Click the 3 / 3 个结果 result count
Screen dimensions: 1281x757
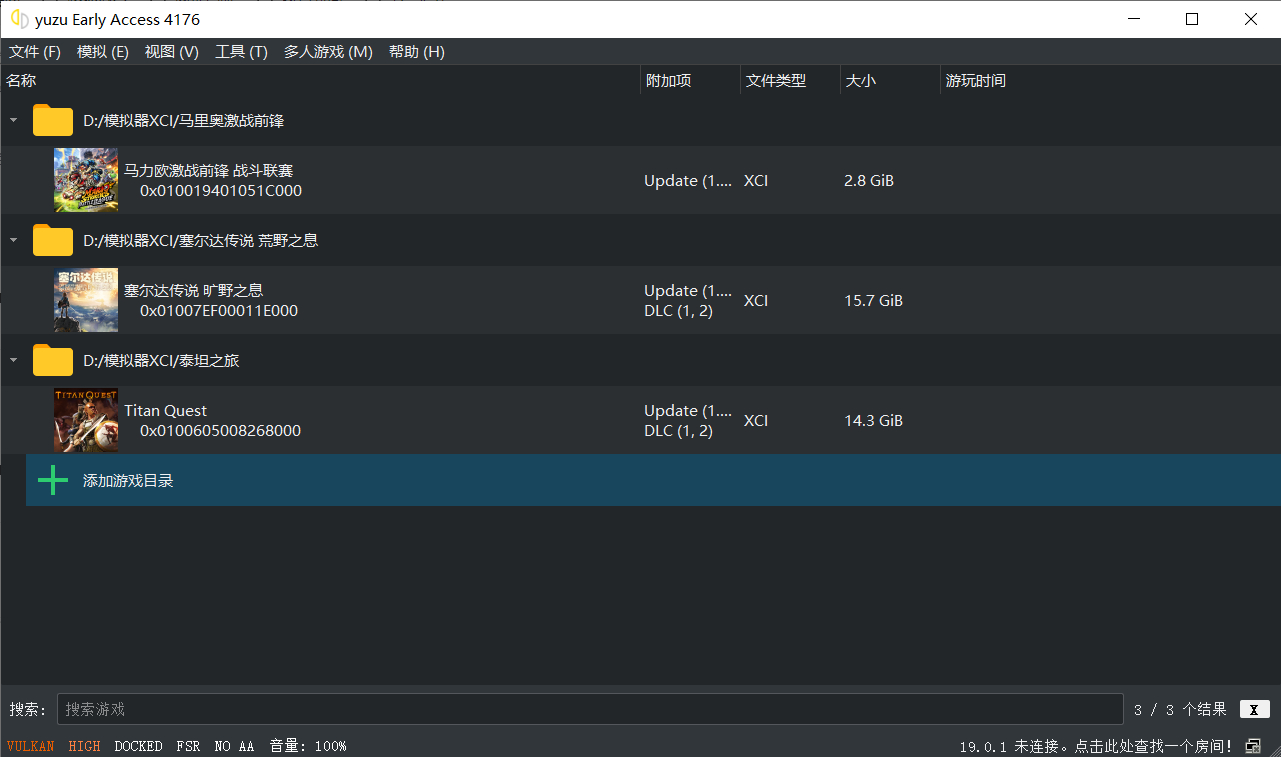tap(1180, 710)
